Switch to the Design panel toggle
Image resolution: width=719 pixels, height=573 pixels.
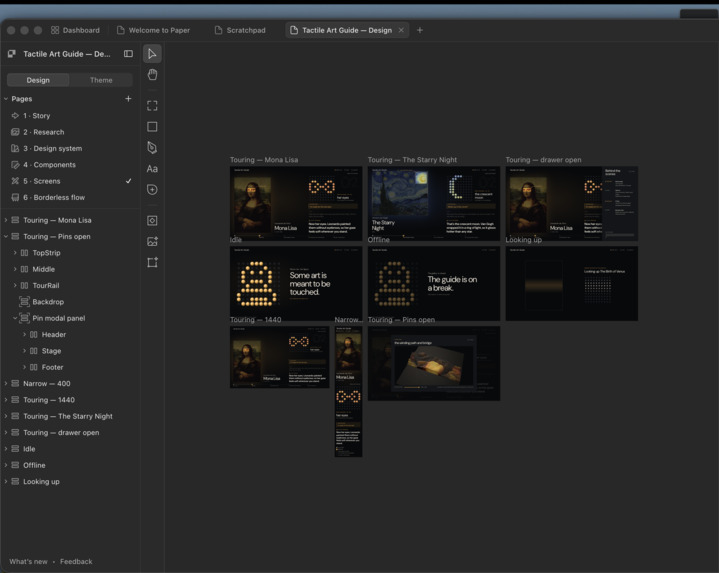38,80
